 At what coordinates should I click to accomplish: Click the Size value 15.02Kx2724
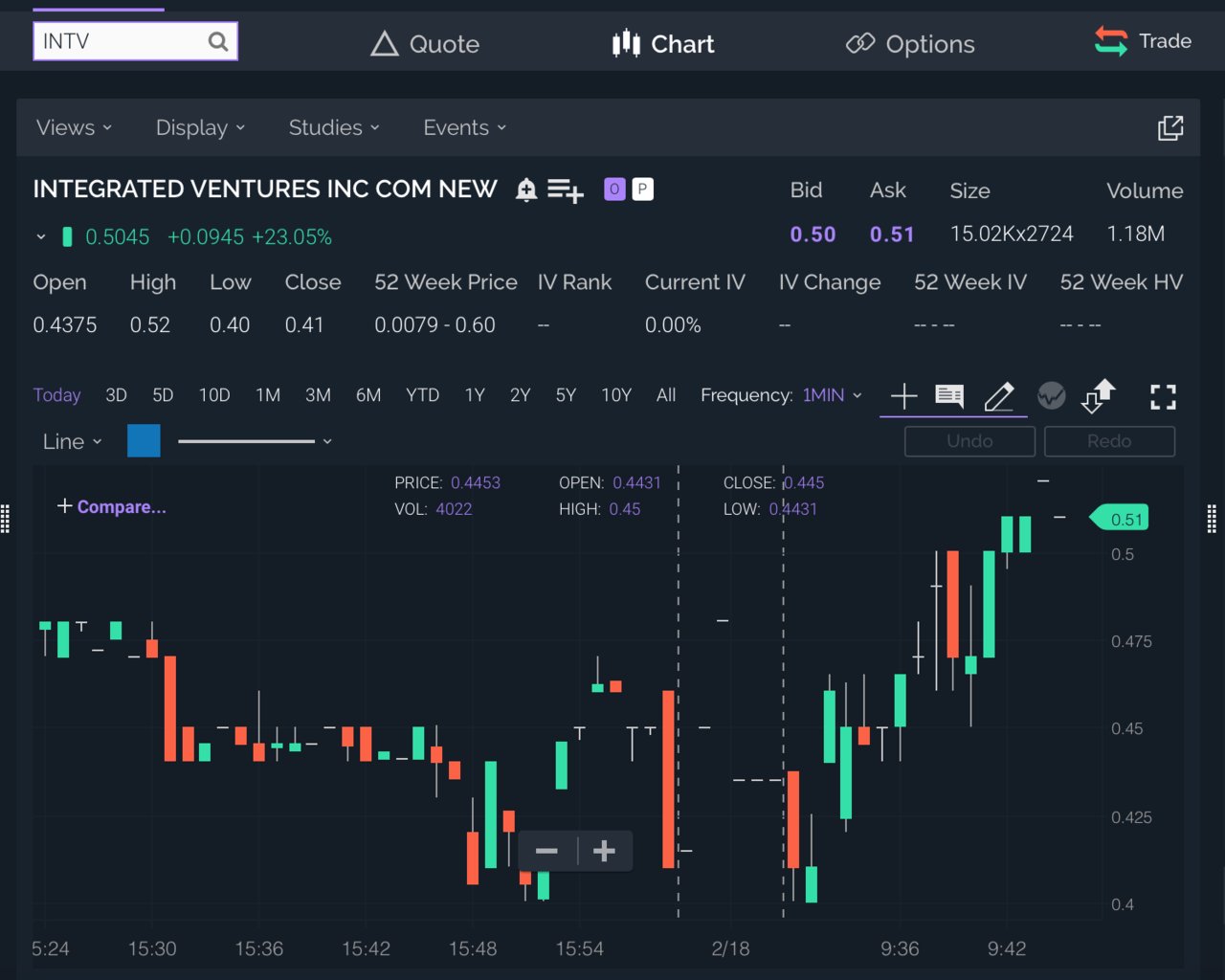[x=1012, y=234]
